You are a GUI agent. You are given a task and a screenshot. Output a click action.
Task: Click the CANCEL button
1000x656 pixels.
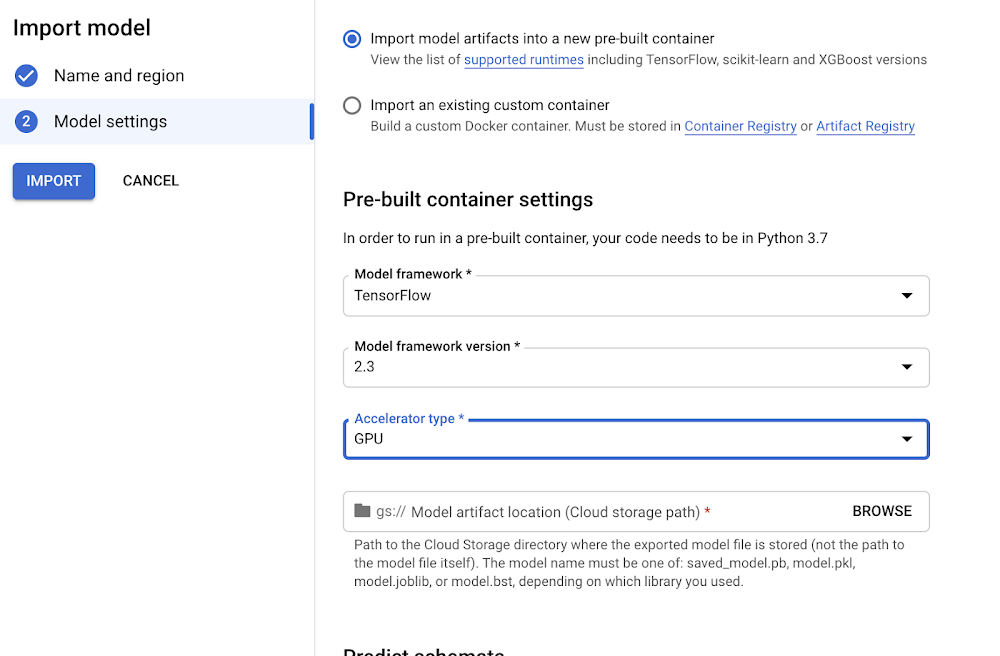[x=151, y=181]
